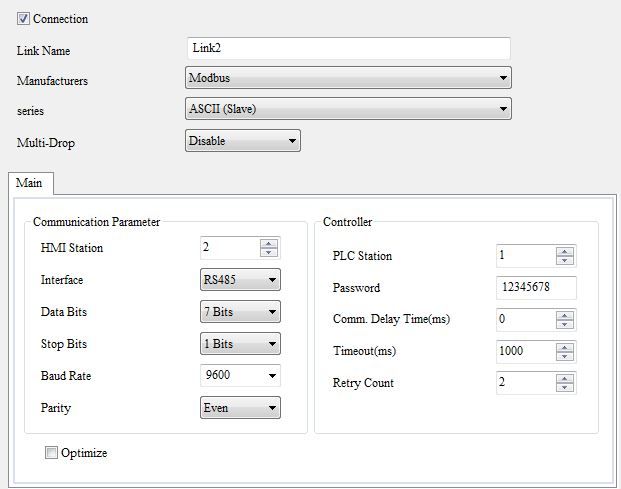Viewport: 621px width, 489px height.
Task: Toggle the Connection checkbox
Action: [x=24, y=18]
